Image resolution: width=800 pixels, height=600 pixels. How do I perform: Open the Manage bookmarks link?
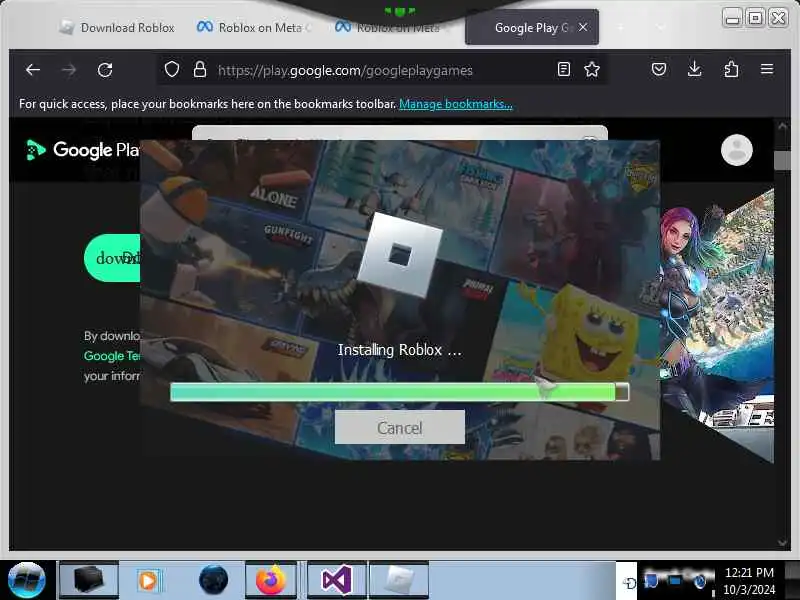tap(456, 104)
